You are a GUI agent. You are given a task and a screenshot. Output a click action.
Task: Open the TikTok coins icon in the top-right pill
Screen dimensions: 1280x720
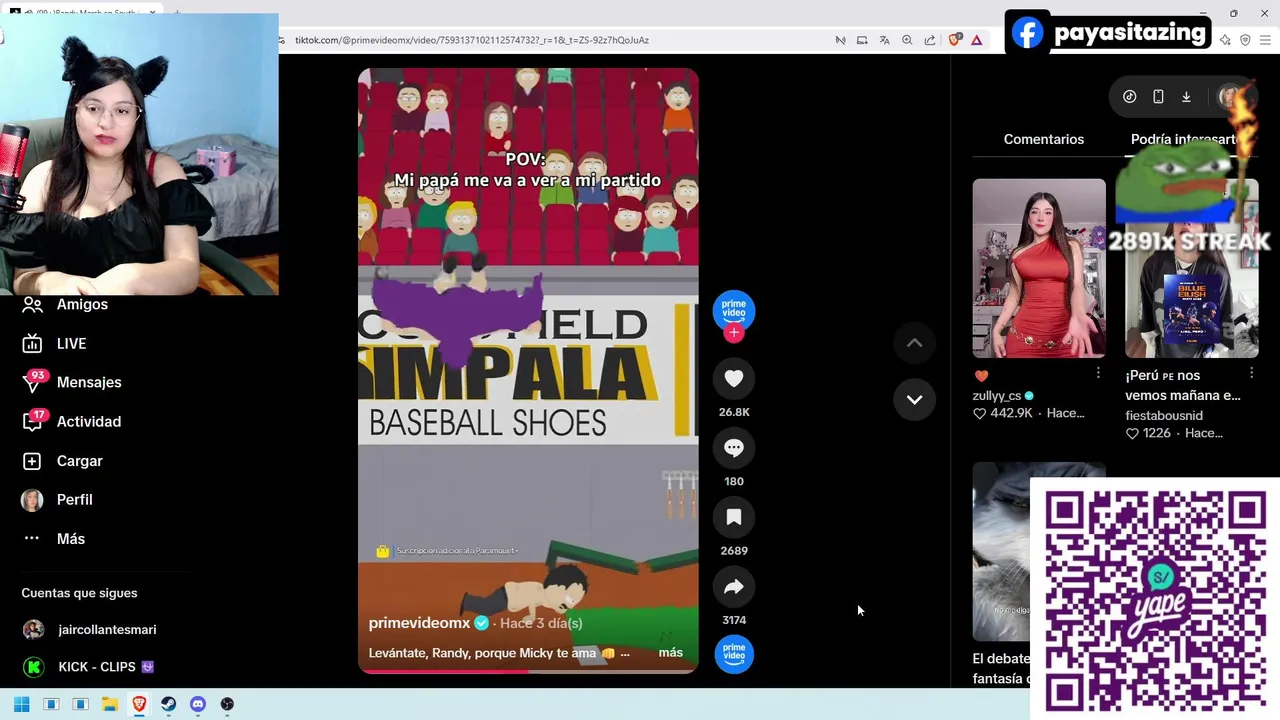click(1130, 97)
